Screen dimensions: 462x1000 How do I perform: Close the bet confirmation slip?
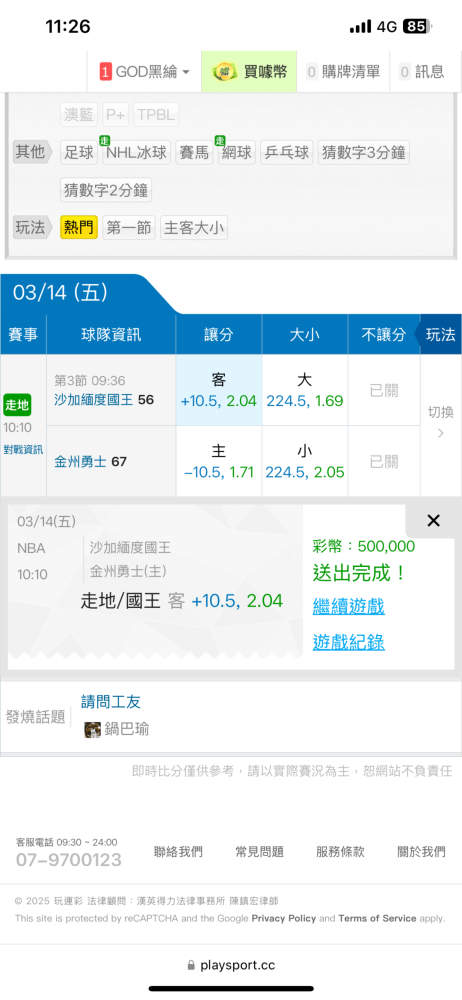click(433, 521)
